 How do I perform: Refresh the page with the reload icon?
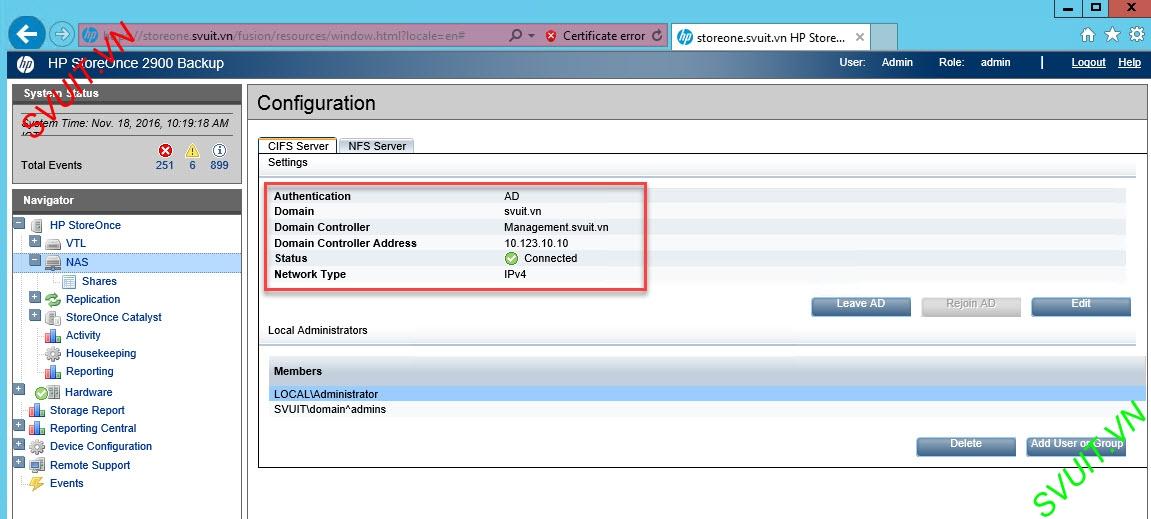point(657,35)
